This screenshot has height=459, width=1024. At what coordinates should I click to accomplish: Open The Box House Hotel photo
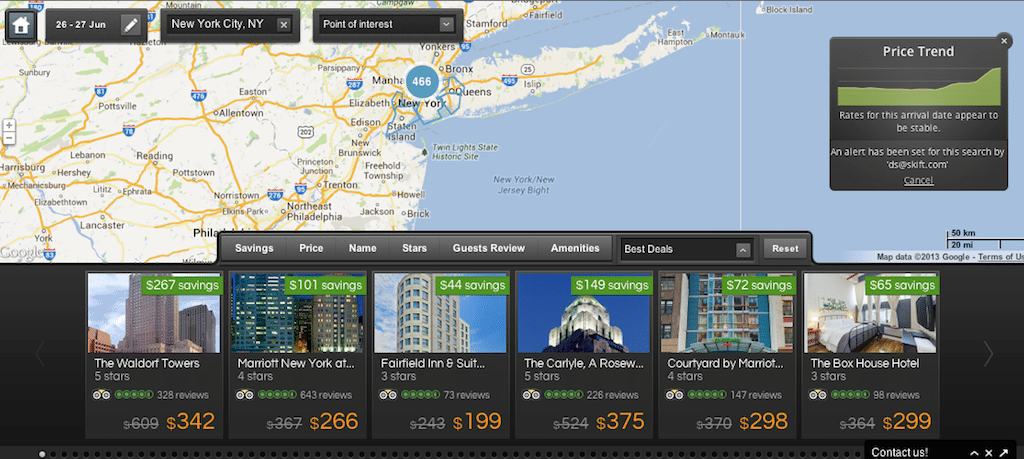click(x=871, y=313)
